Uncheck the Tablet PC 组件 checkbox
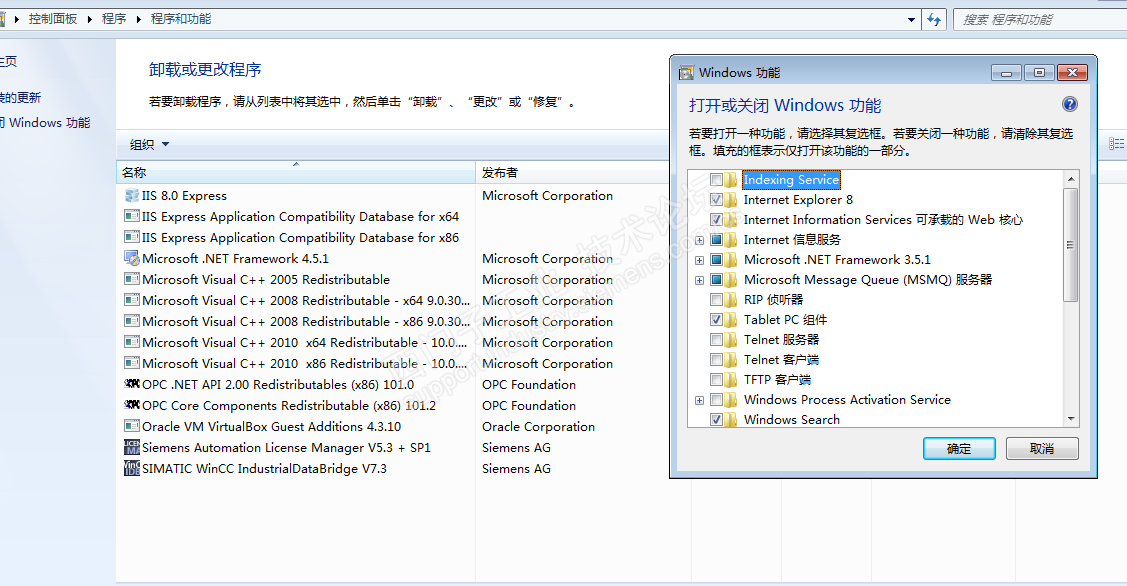 [x=716, y=319]
